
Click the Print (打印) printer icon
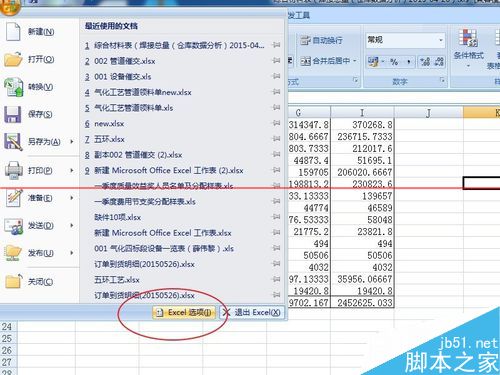[x=14, y=170]
